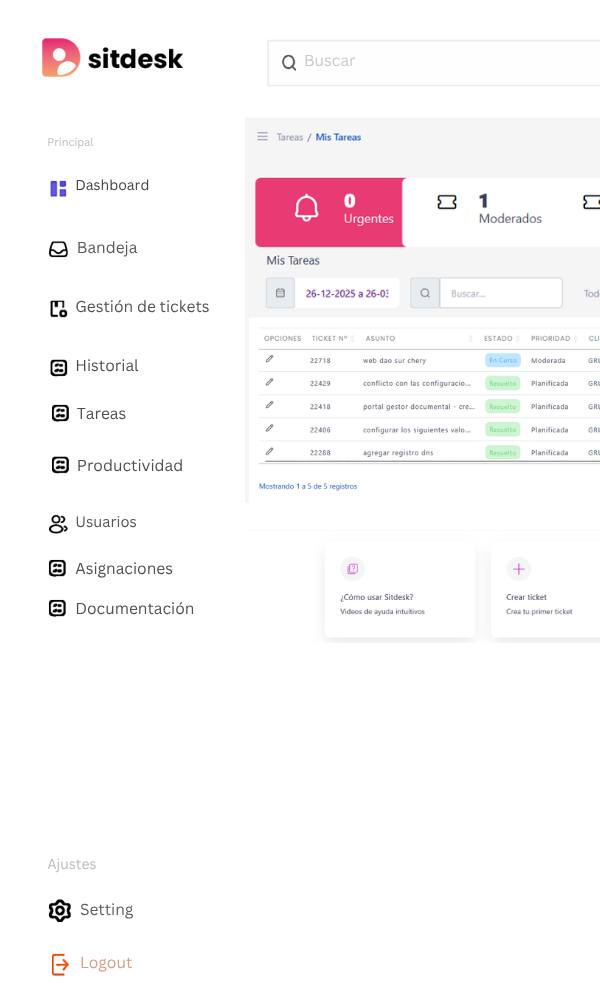Click the Buscar field in Mis Tareas
The image size is (600, 1000).
pos(500,293)
